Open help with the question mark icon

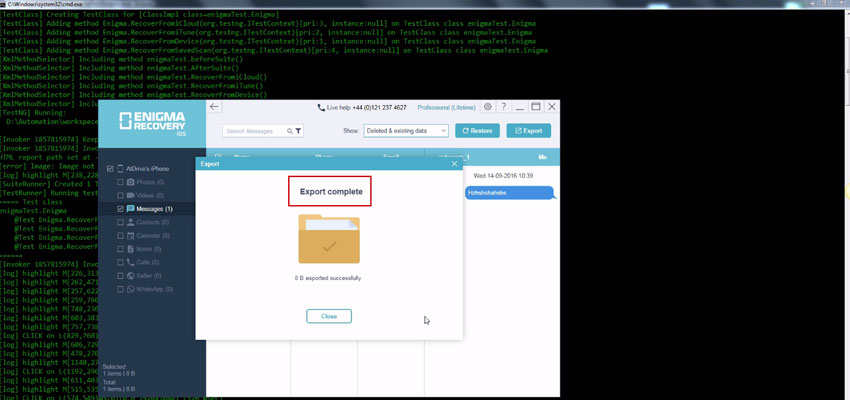click(504, 107)
